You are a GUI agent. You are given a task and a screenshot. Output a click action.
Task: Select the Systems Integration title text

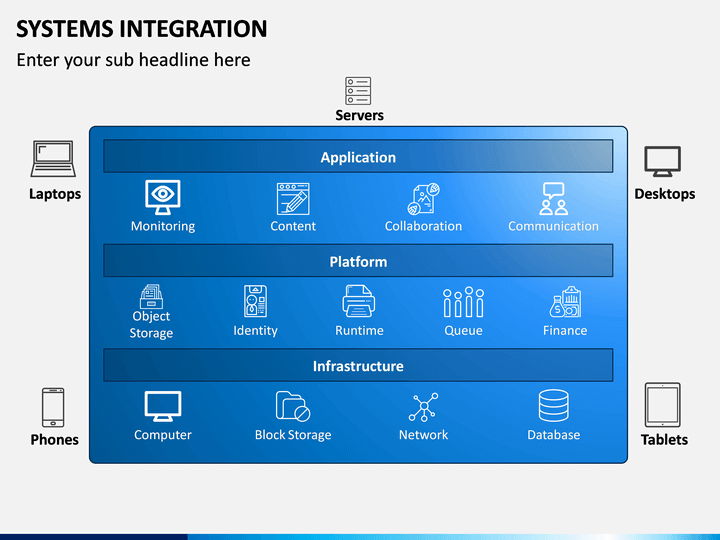coord(141,28)
